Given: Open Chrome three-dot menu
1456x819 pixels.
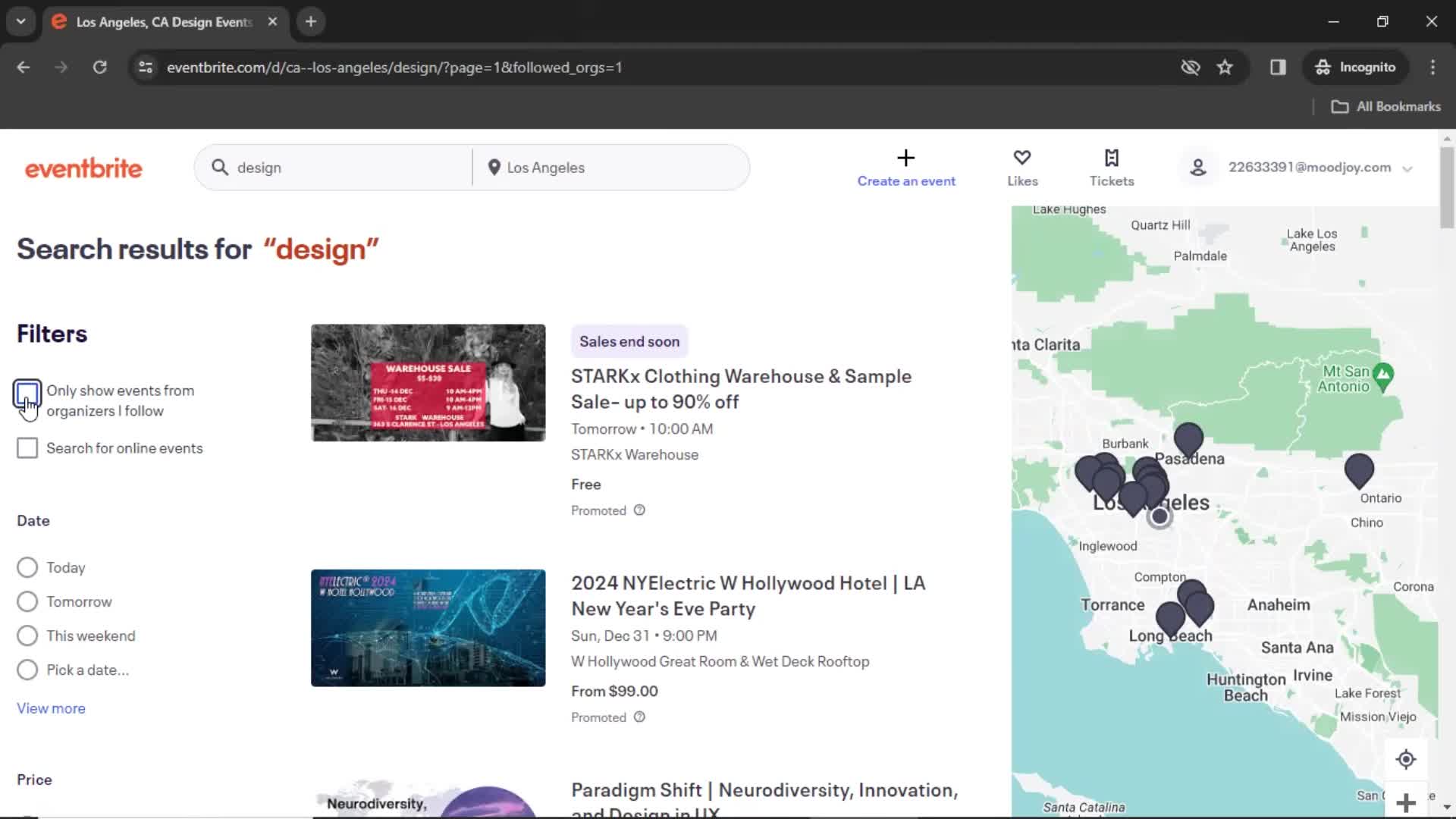Looking at the screenshot, I should pos(1432,67).
